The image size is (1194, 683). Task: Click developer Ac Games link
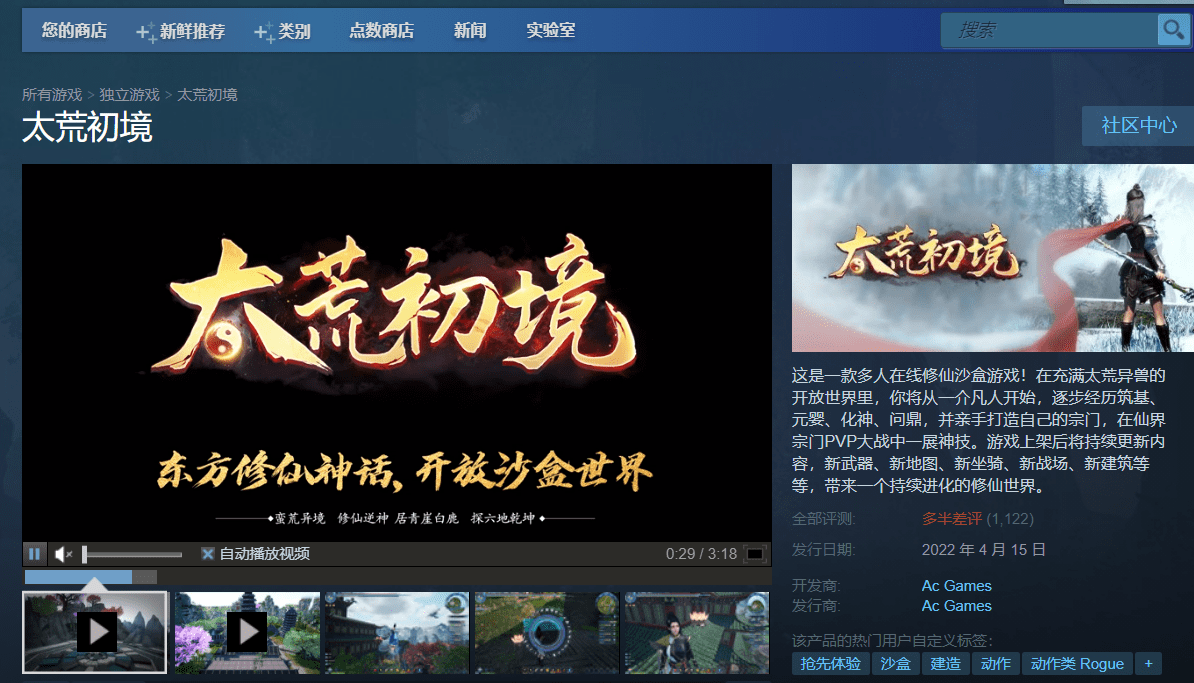tap(956, 586)
